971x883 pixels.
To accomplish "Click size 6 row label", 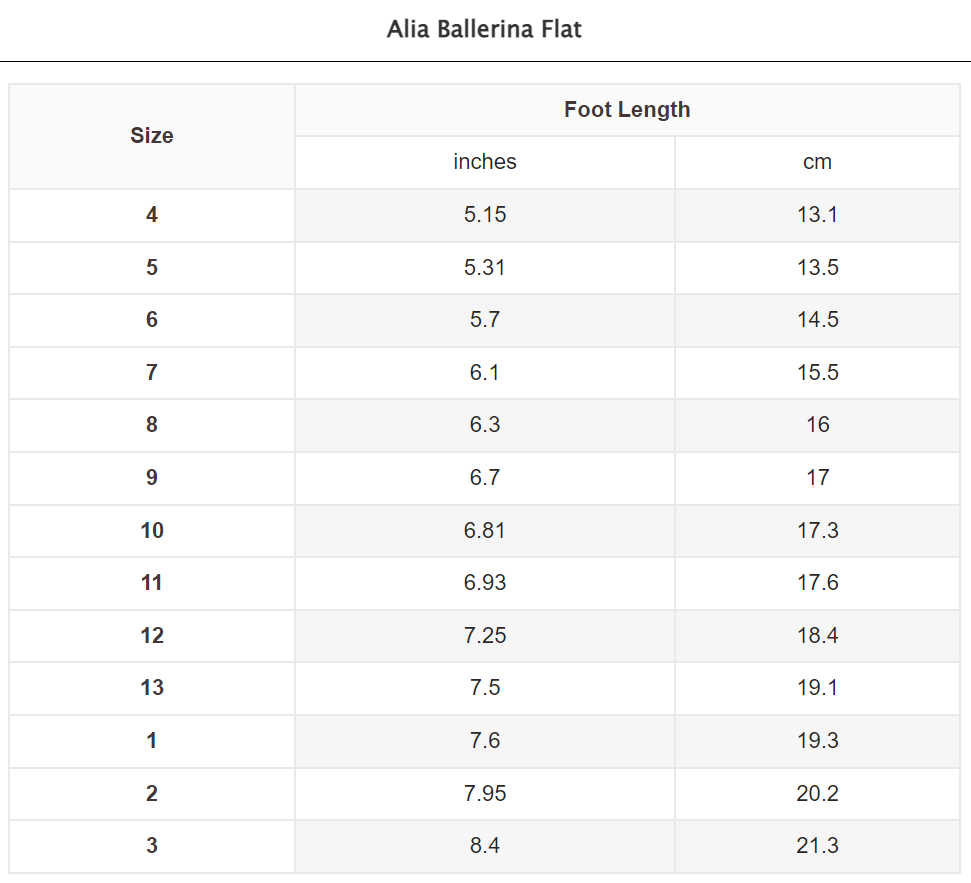I will (x=152, y=320).
